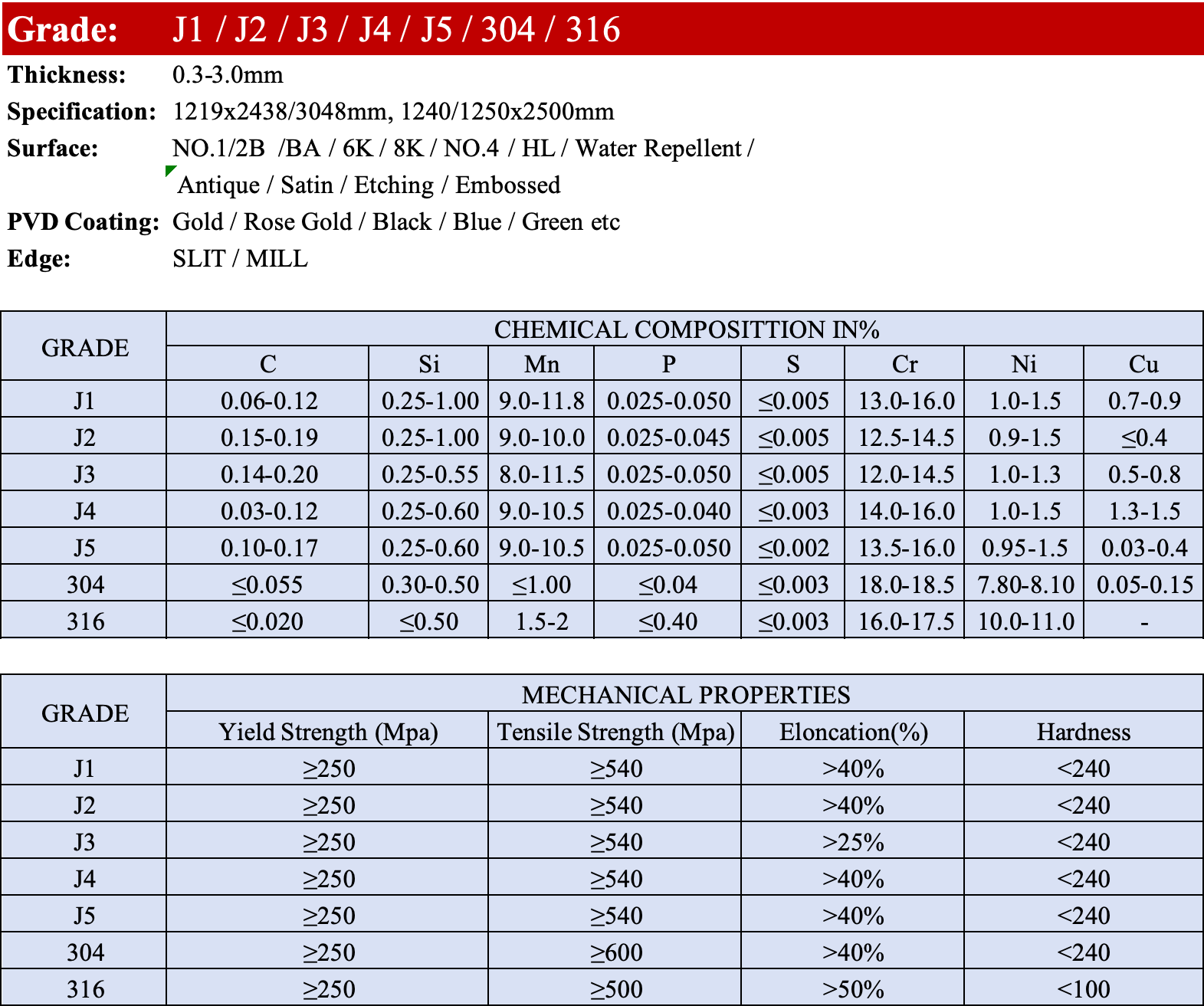Select the MECHANICAL PROPERTIES header cell

685,694
